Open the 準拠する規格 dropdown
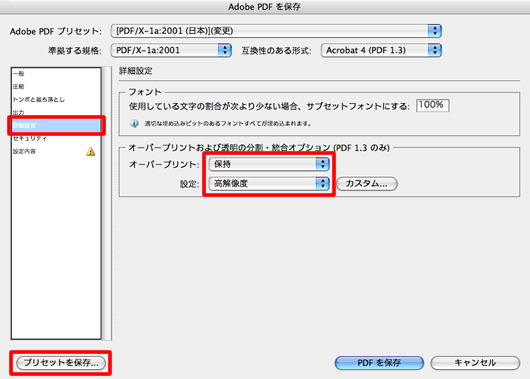The height and width of the screenshot is (379, 530). [x=171, y=50]
